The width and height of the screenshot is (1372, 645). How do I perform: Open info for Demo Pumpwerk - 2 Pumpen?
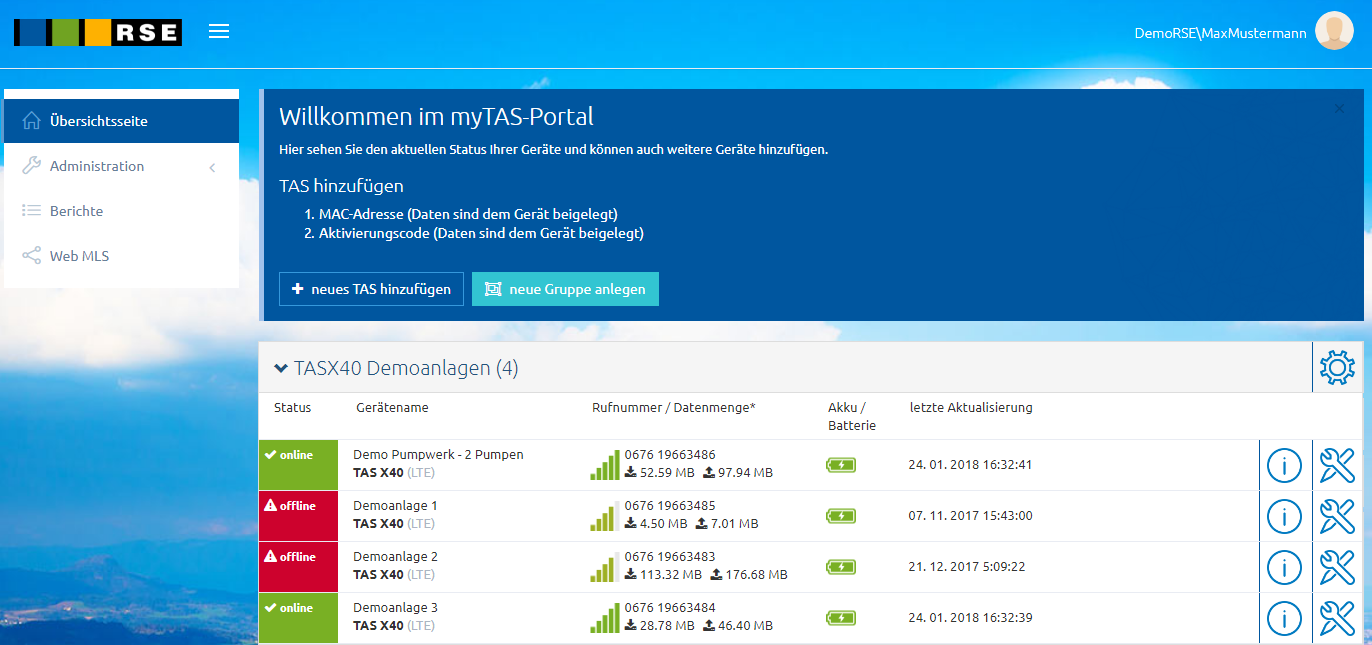pos(1284,465)
